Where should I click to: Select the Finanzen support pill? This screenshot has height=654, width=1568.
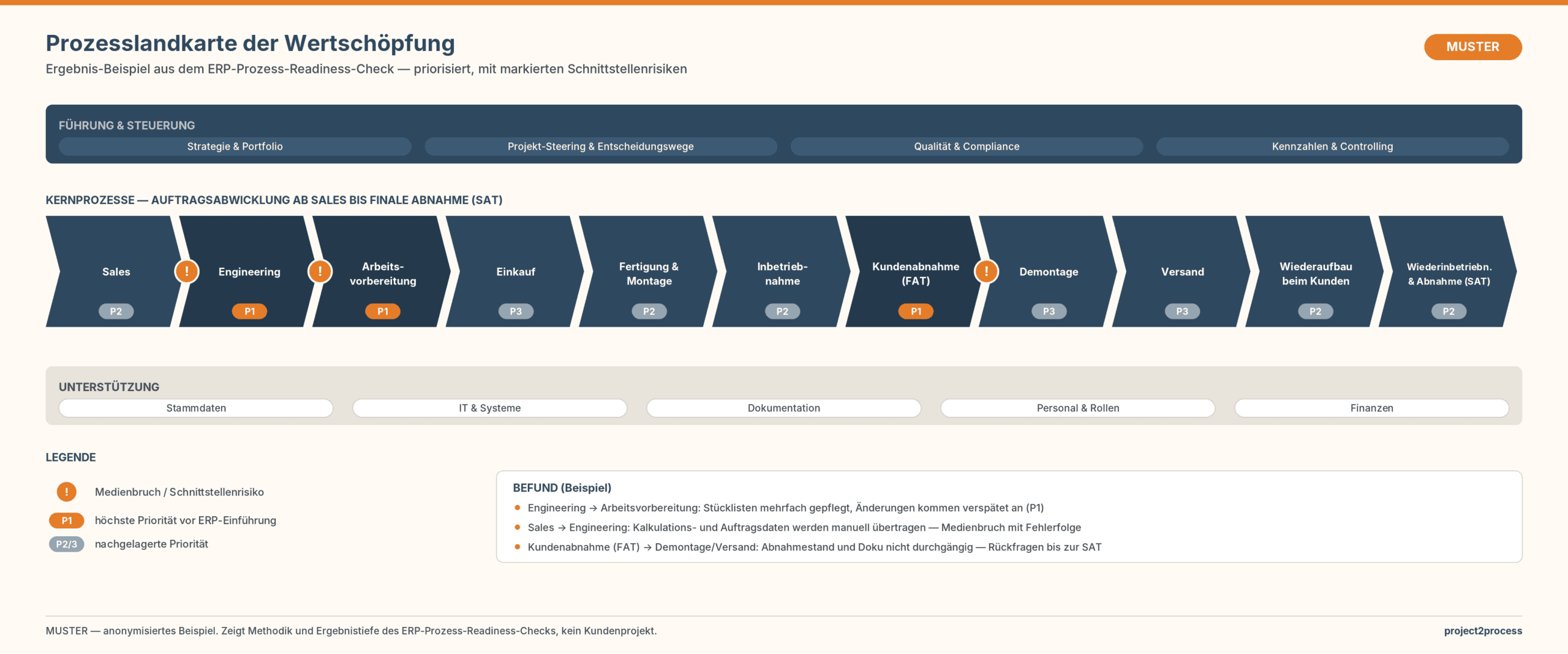(1372, 408)
